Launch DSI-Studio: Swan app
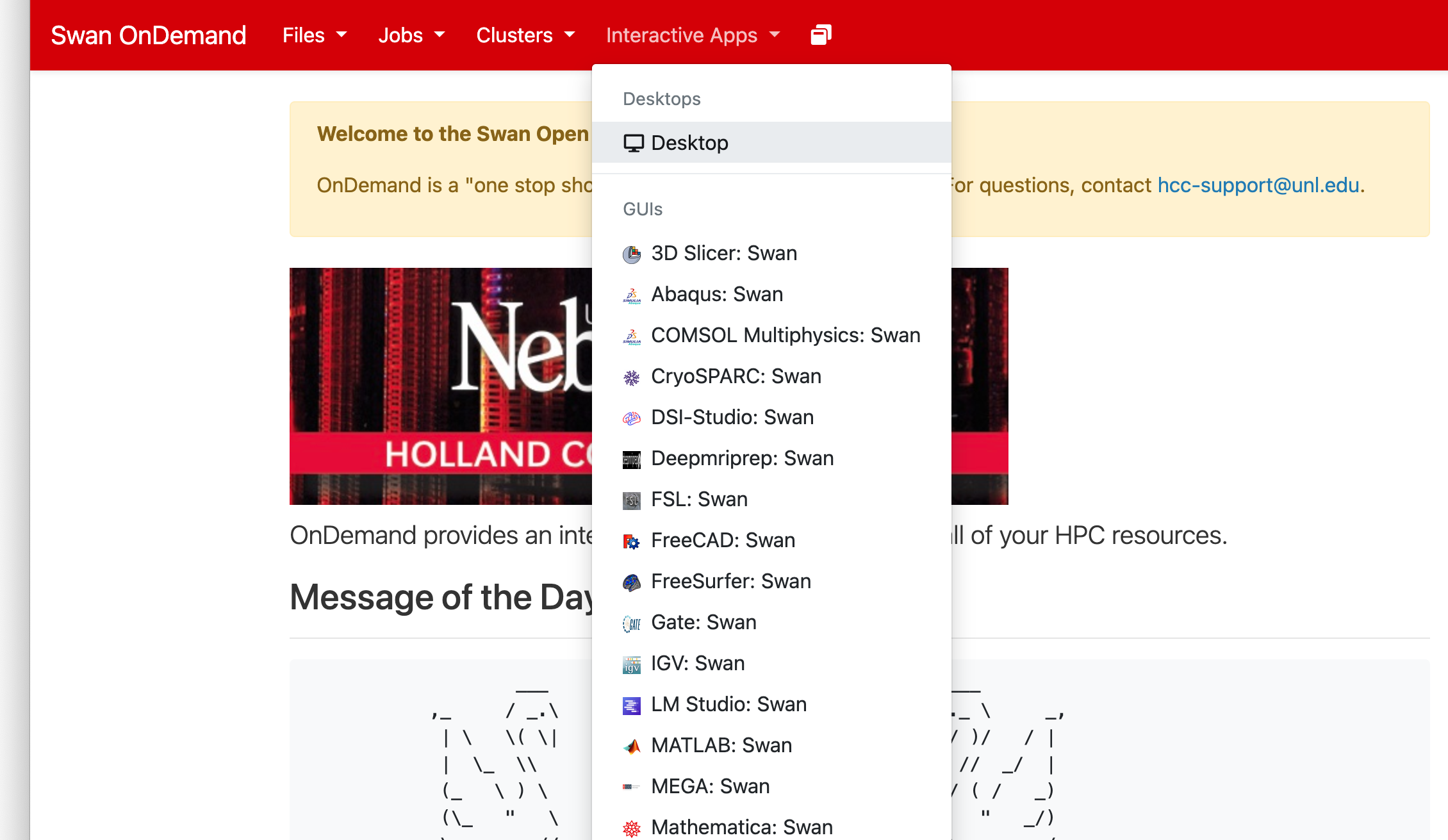1448x840 pixels. coord(732,417)
